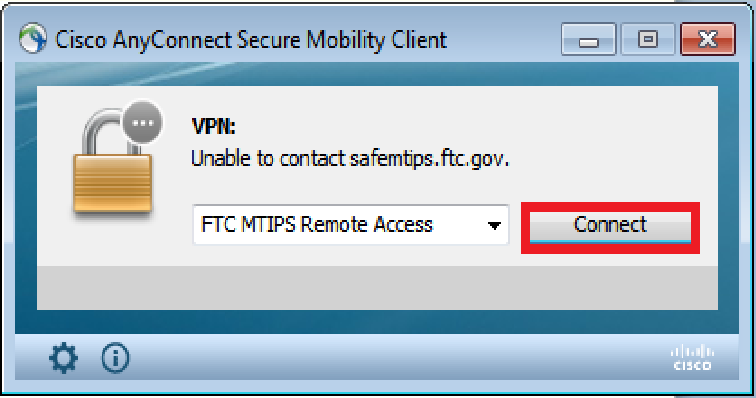Click the gray ellipsis status bubble
This screenshot has height=398, width=756.
point(142,123)
